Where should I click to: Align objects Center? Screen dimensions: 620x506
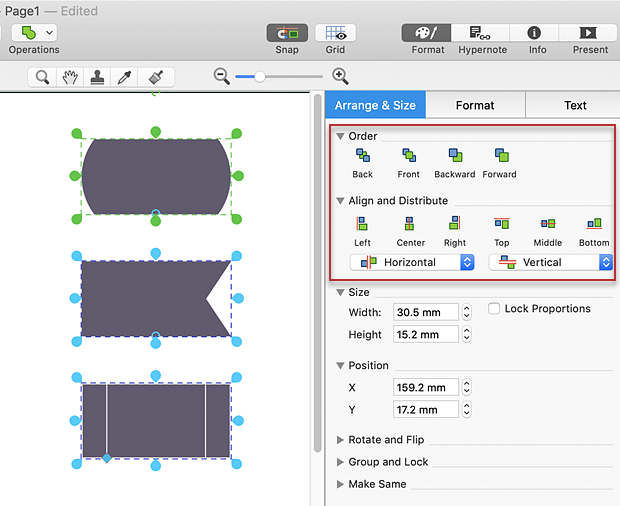410,232
